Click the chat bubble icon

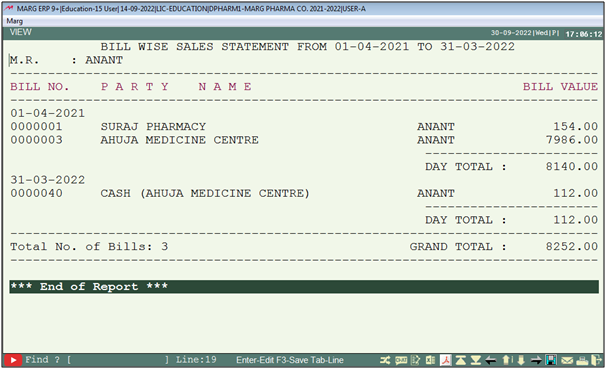pyautogui.click(x=401, y=360)
